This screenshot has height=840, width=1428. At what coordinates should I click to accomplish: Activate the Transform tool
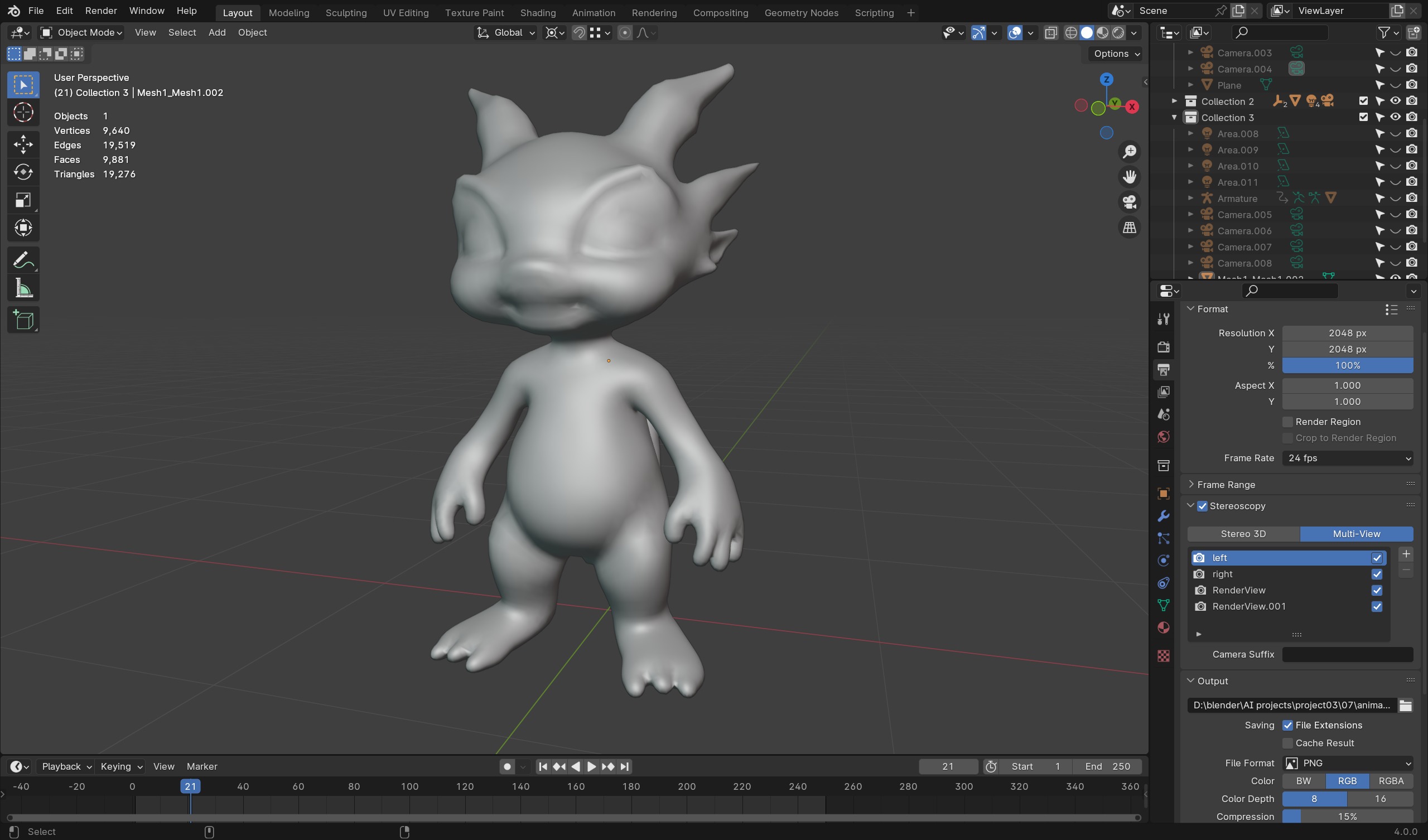23,228
